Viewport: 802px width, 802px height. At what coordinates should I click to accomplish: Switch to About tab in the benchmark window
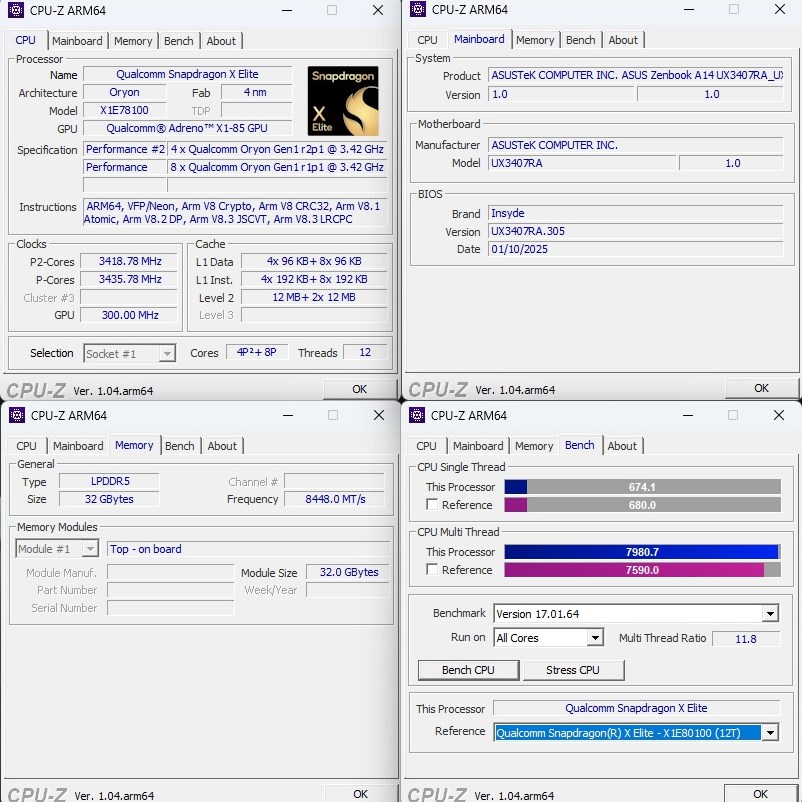point(622,446)
